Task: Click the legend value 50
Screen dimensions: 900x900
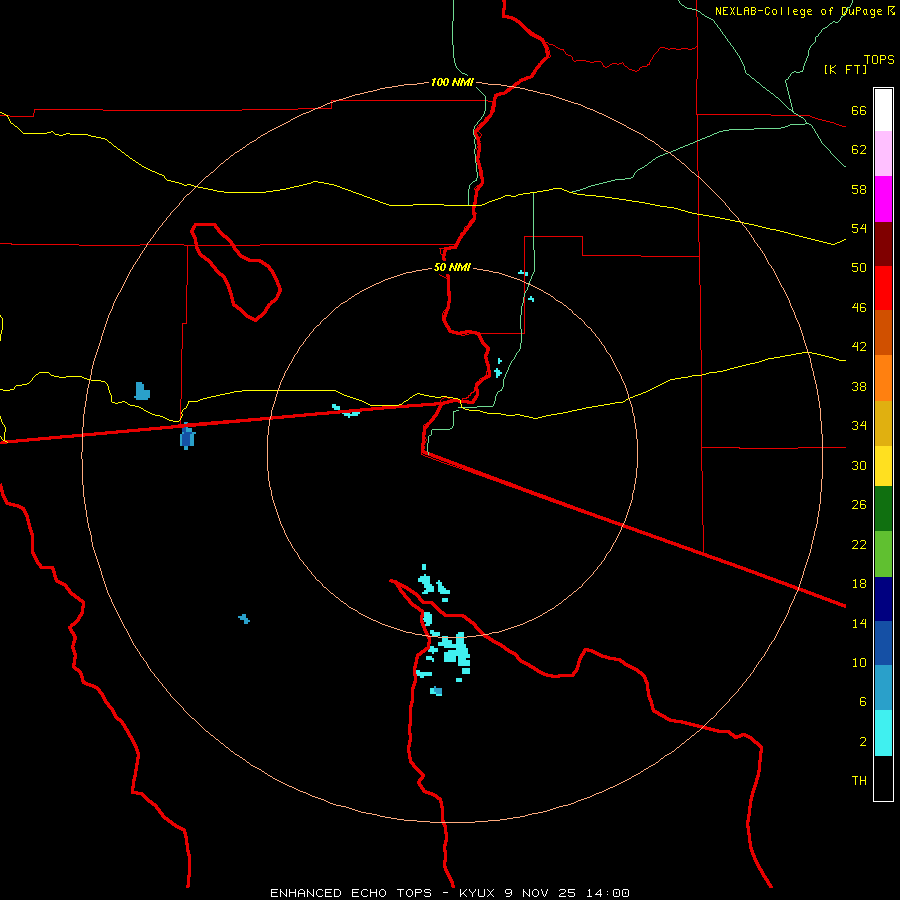Action: point(859,267)
